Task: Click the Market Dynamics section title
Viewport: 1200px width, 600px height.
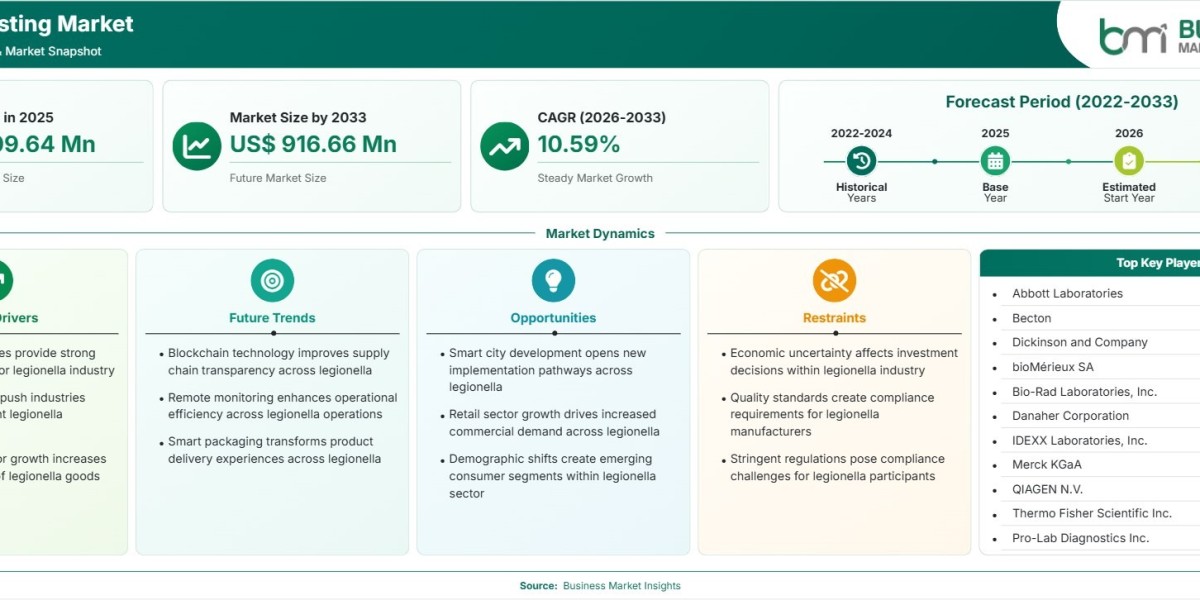Action: (x=600, y=233)
